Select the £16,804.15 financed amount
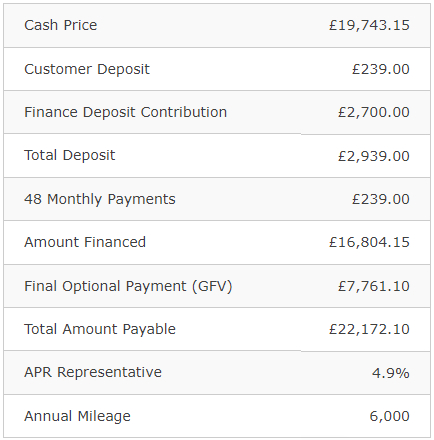This screenshot has width=434, height=440. tap(369, 242)
